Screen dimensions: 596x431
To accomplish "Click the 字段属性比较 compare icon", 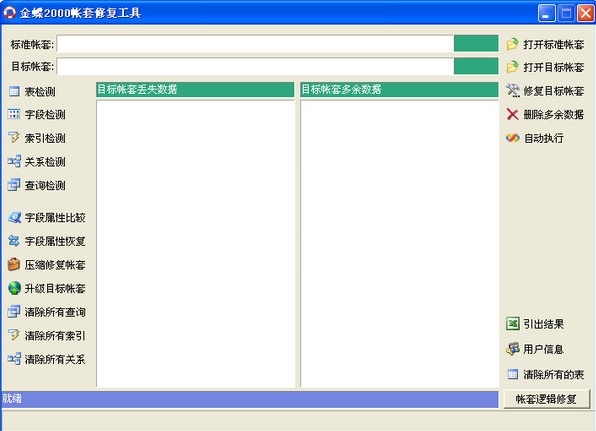I will coord(14,217).
